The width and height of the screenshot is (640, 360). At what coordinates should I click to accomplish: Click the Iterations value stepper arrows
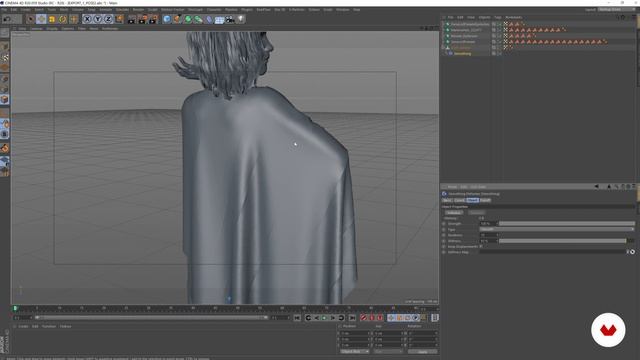(x=497, y=235)
